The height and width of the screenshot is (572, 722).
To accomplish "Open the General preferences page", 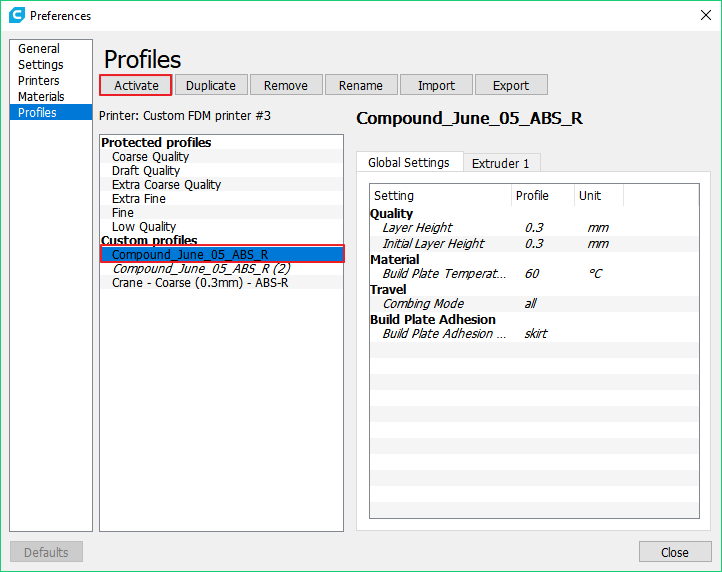I will [39, 49].
